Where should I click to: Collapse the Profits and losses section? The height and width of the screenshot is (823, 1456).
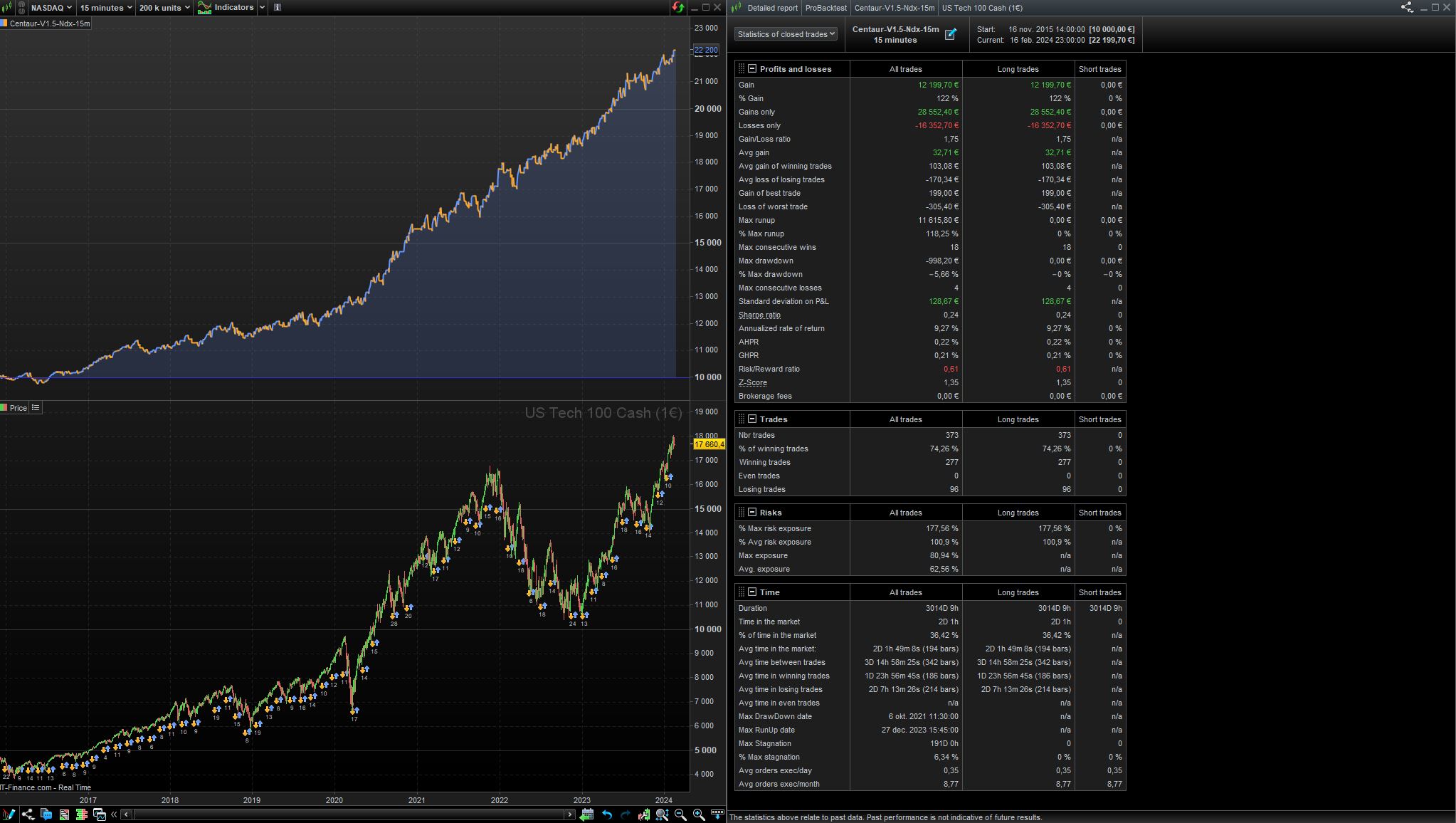751,69
